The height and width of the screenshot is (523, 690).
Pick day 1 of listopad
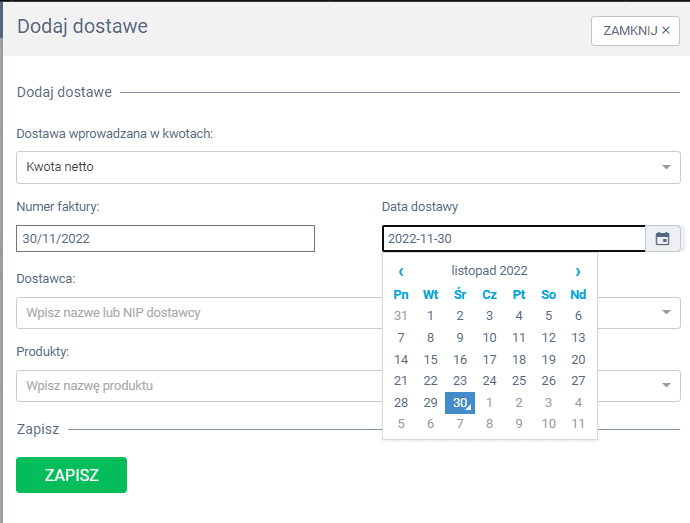[x=431, y=316]
